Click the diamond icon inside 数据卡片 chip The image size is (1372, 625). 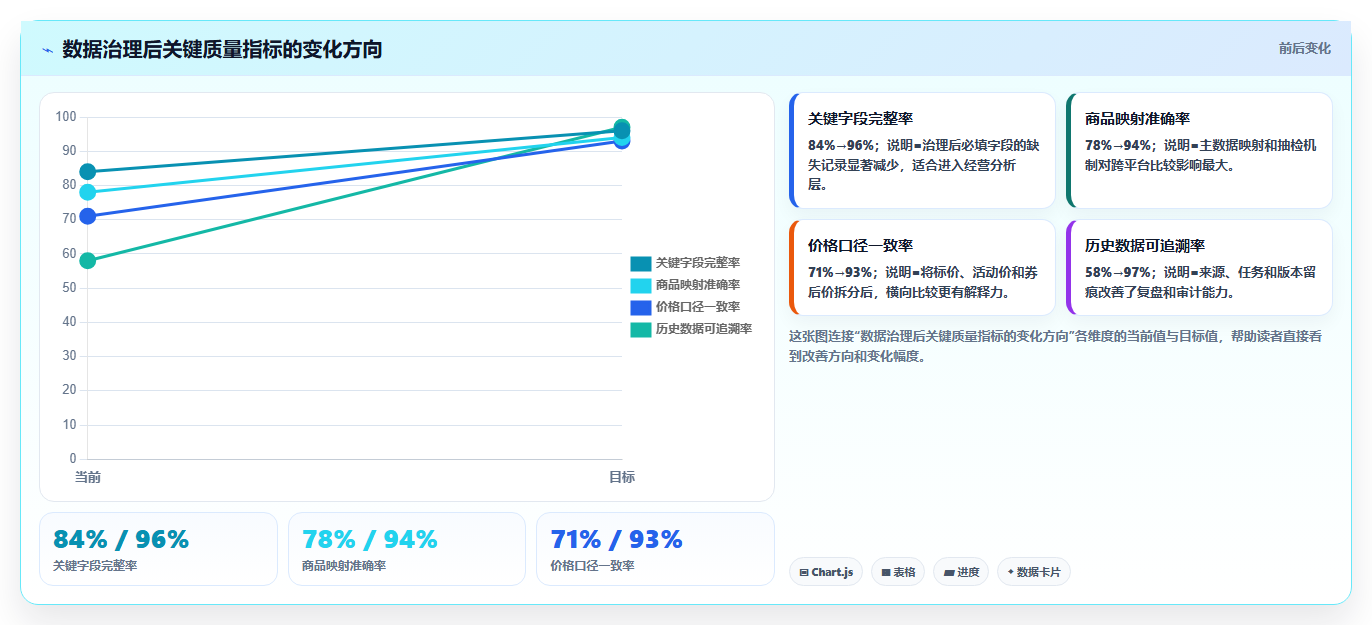[1011, 572]
